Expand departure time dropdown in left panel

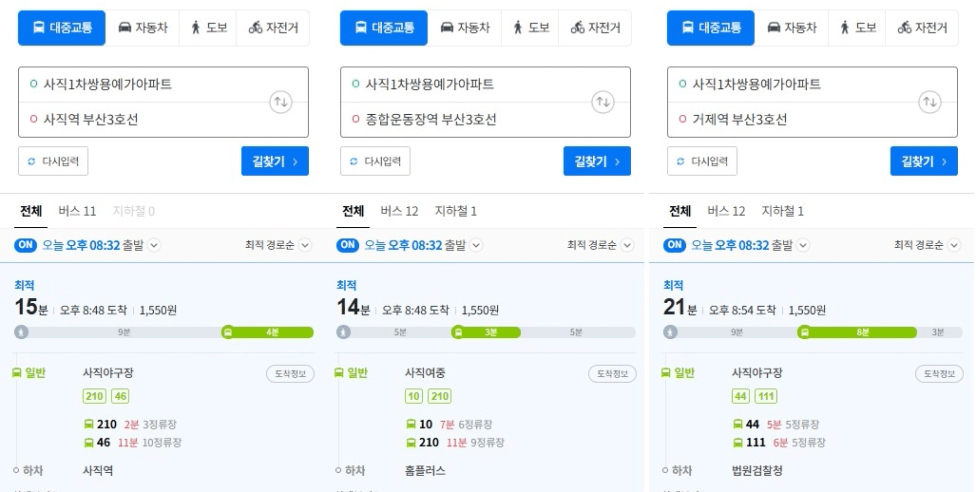click(154, 245)
